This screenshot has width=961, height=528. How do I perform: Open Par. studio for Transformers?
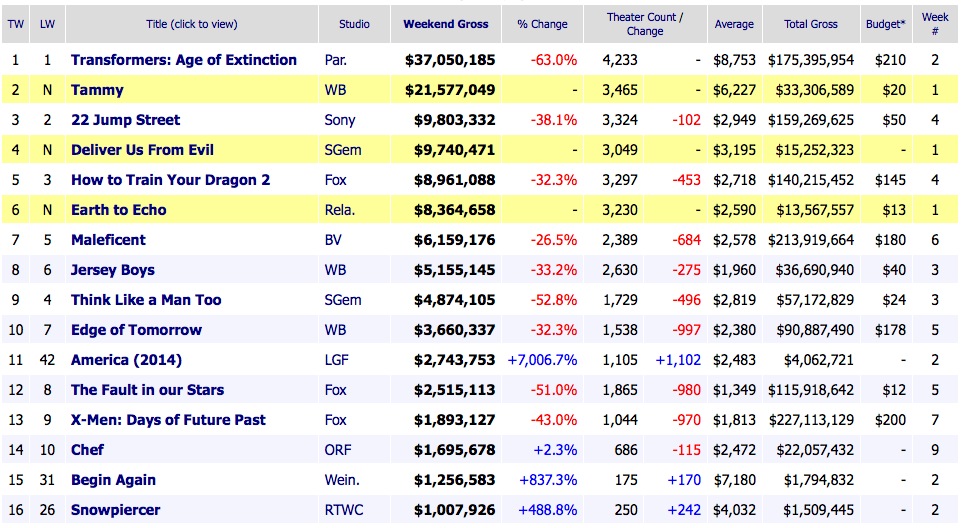click(x=336, y=60)
